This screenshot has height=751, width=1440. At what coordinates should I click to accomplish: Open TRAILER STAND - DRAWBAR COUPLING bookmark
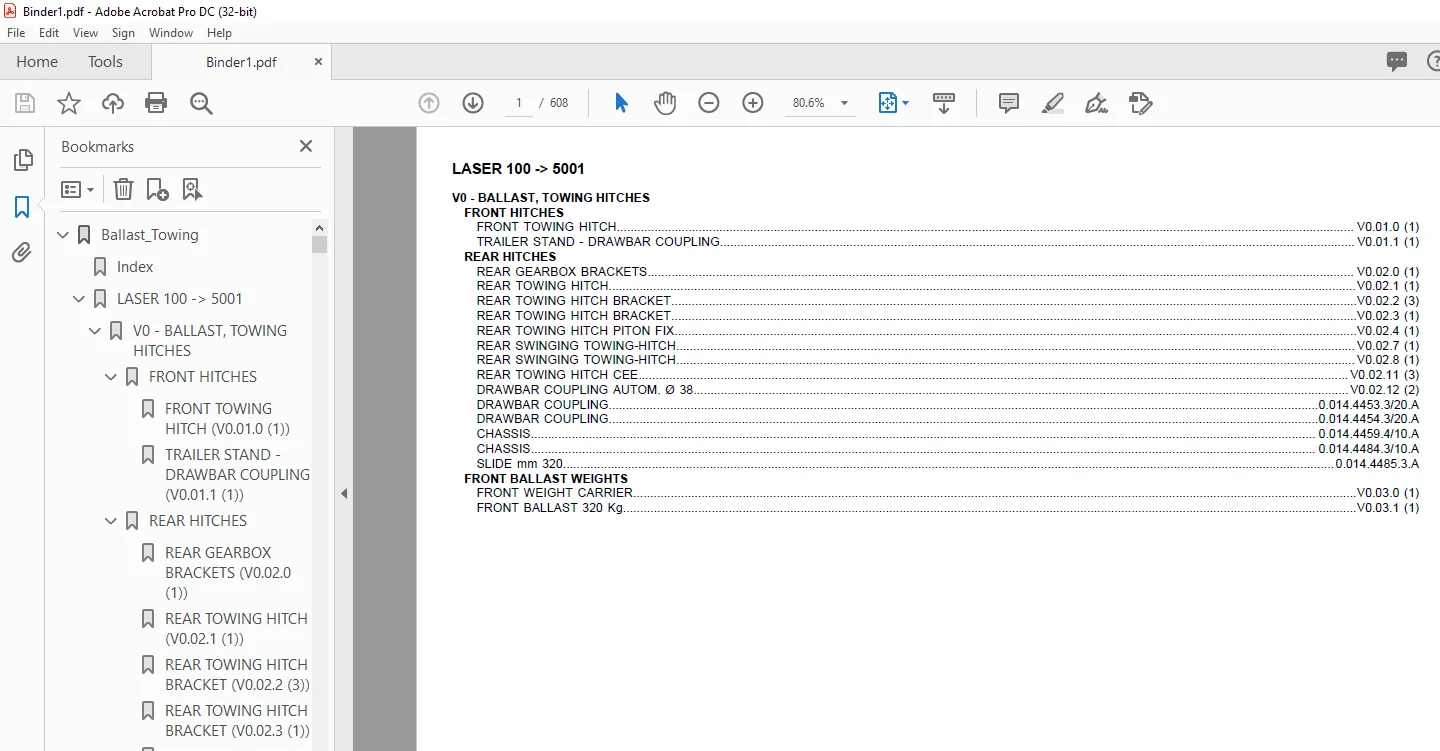tap(237, 475)
